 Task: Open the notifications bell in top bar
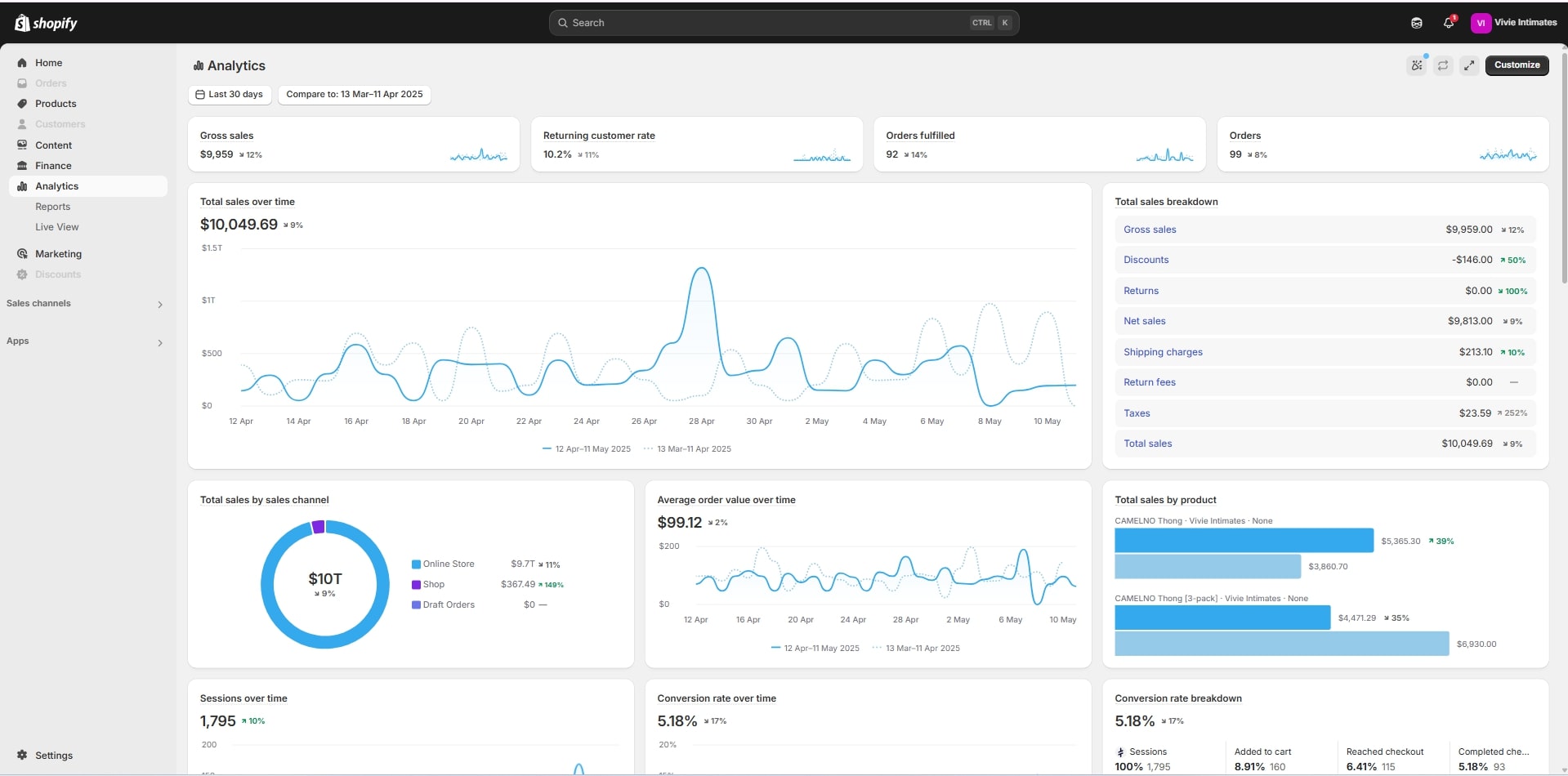pos(1448,23)
